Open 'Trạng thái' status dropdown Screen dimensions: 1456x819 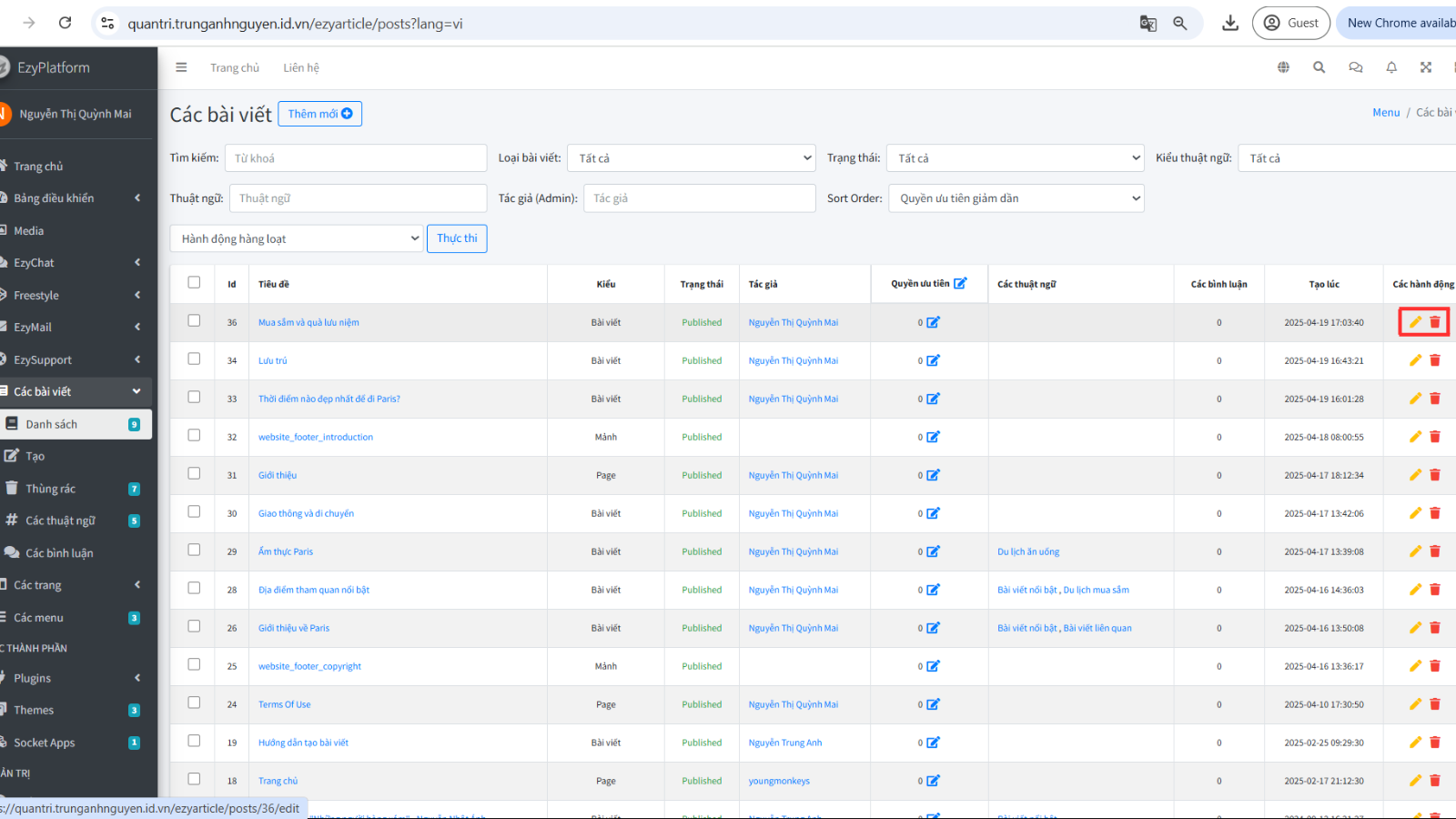click(x=1016, y=158)
